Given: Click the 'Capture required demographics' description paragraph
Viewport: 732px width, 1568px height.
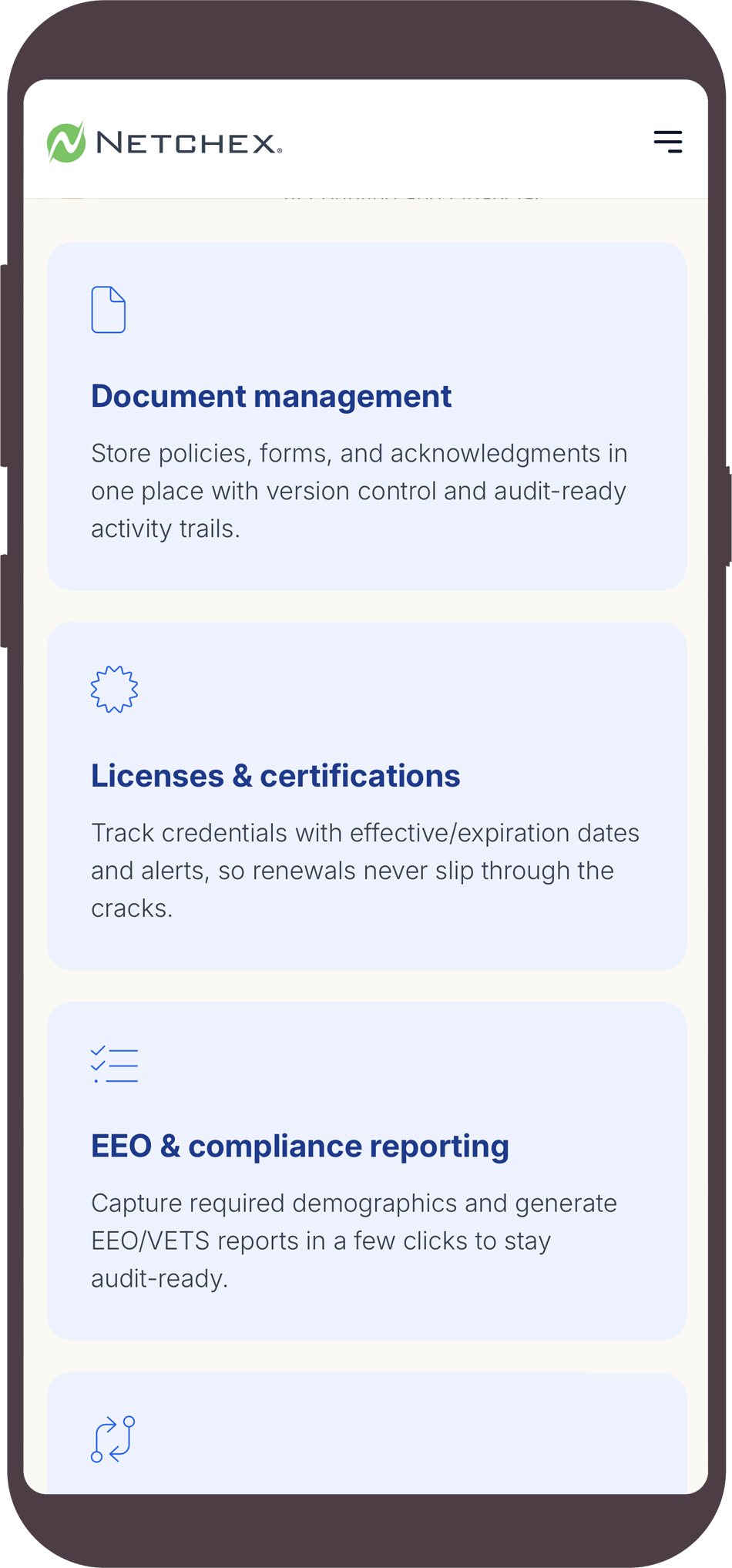Looking at the screenshot, I should [x=354, y=1241].
